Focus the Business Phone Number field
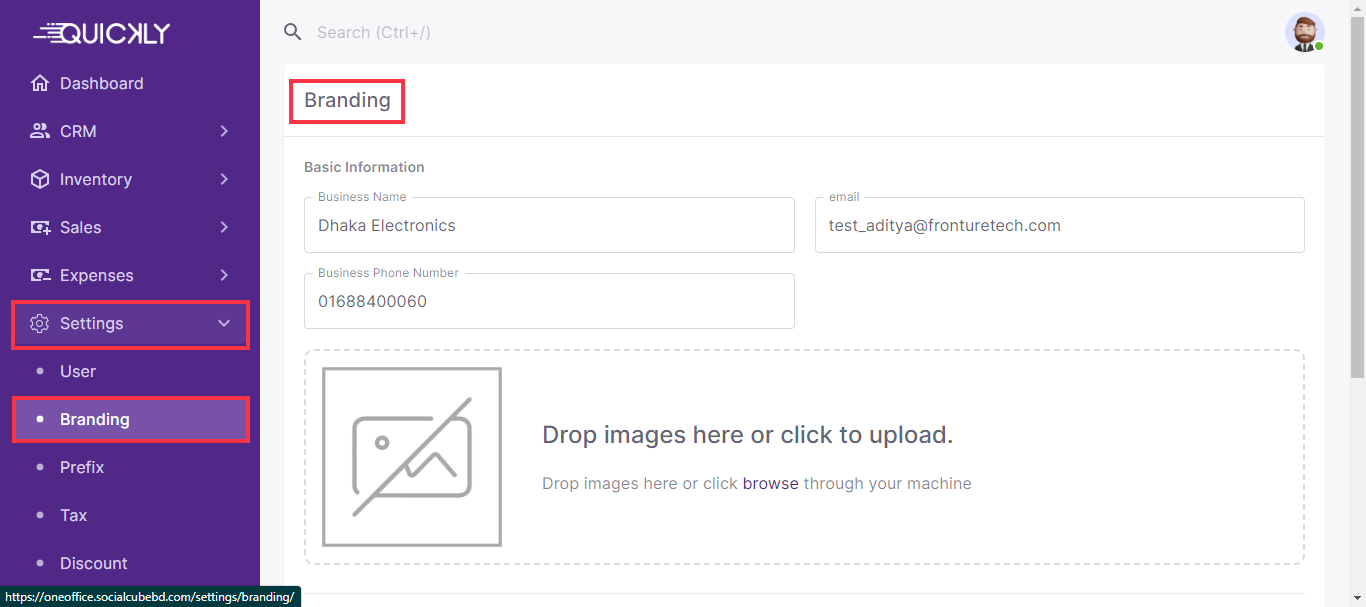 click(549, 301)
